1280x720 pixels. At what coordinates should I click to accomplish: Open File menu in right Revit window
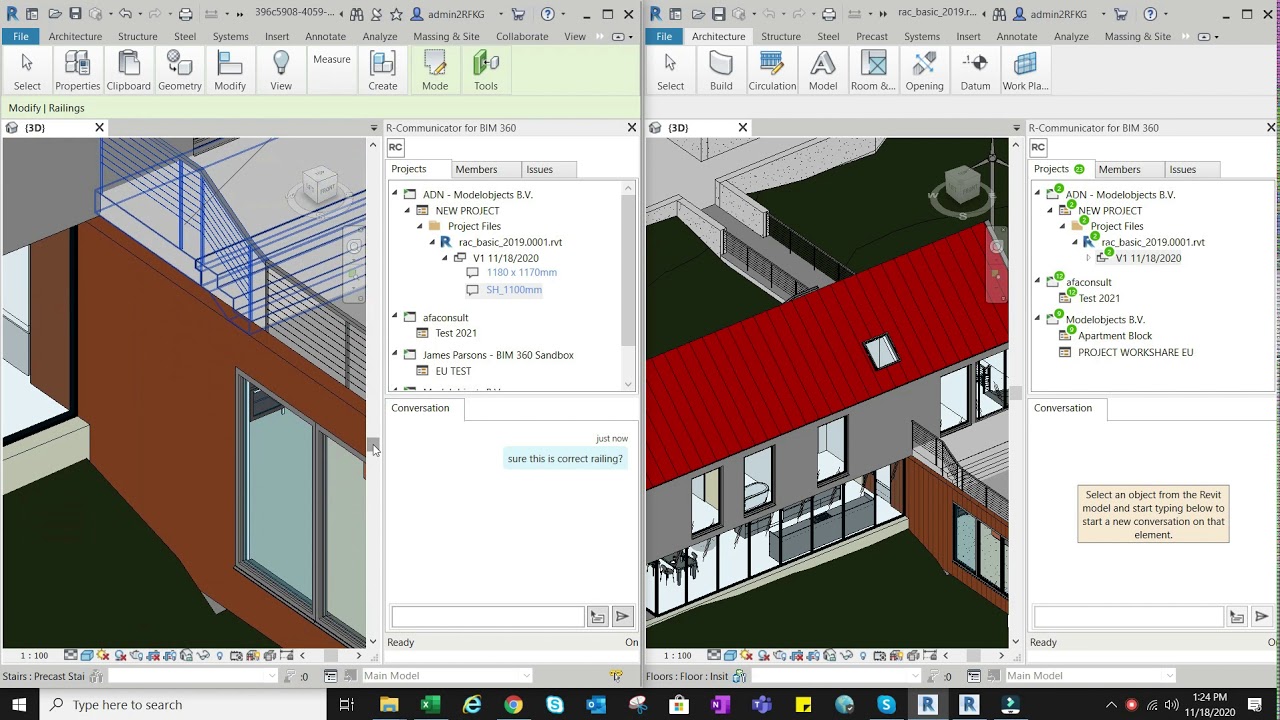click(664, 36)
